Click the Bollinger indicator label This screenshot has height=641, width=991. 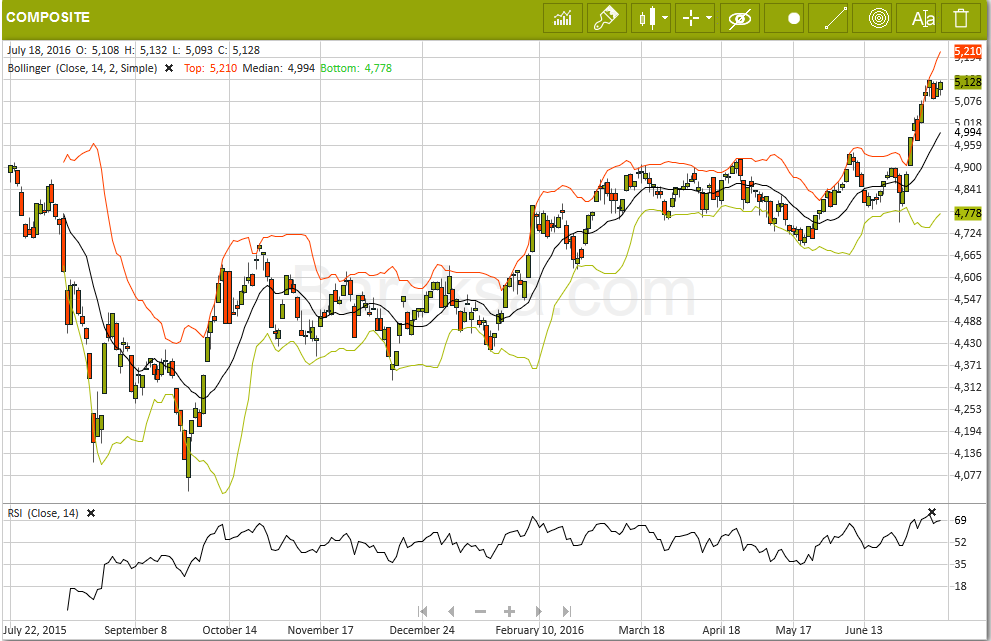[82, 68]
